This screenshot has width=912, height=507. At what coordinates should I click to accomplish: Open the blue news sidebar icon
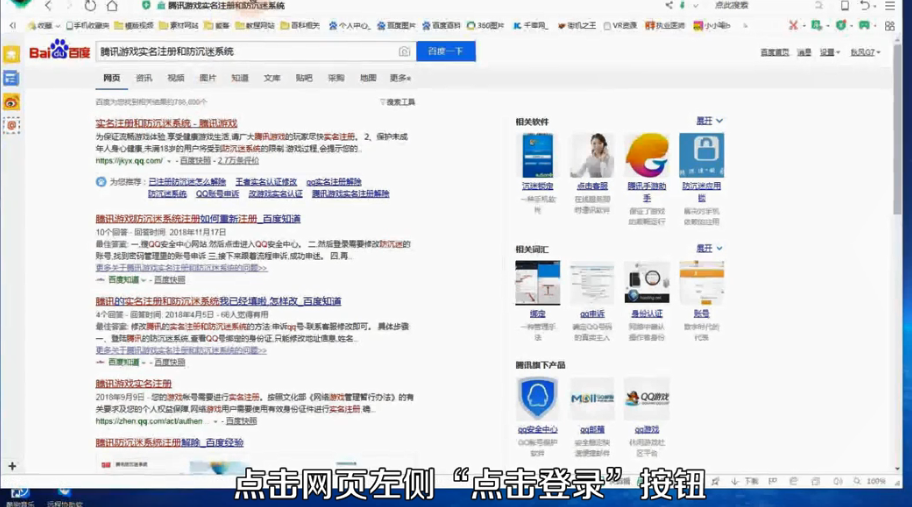(11, 78)
